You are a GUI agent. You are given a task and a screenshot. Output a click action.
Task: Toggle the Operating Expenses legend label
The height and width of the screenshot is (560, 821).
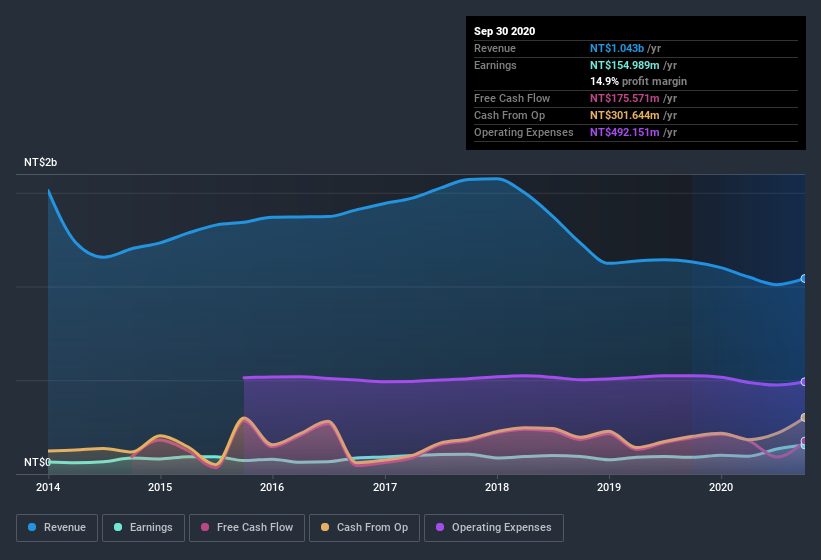501,527
